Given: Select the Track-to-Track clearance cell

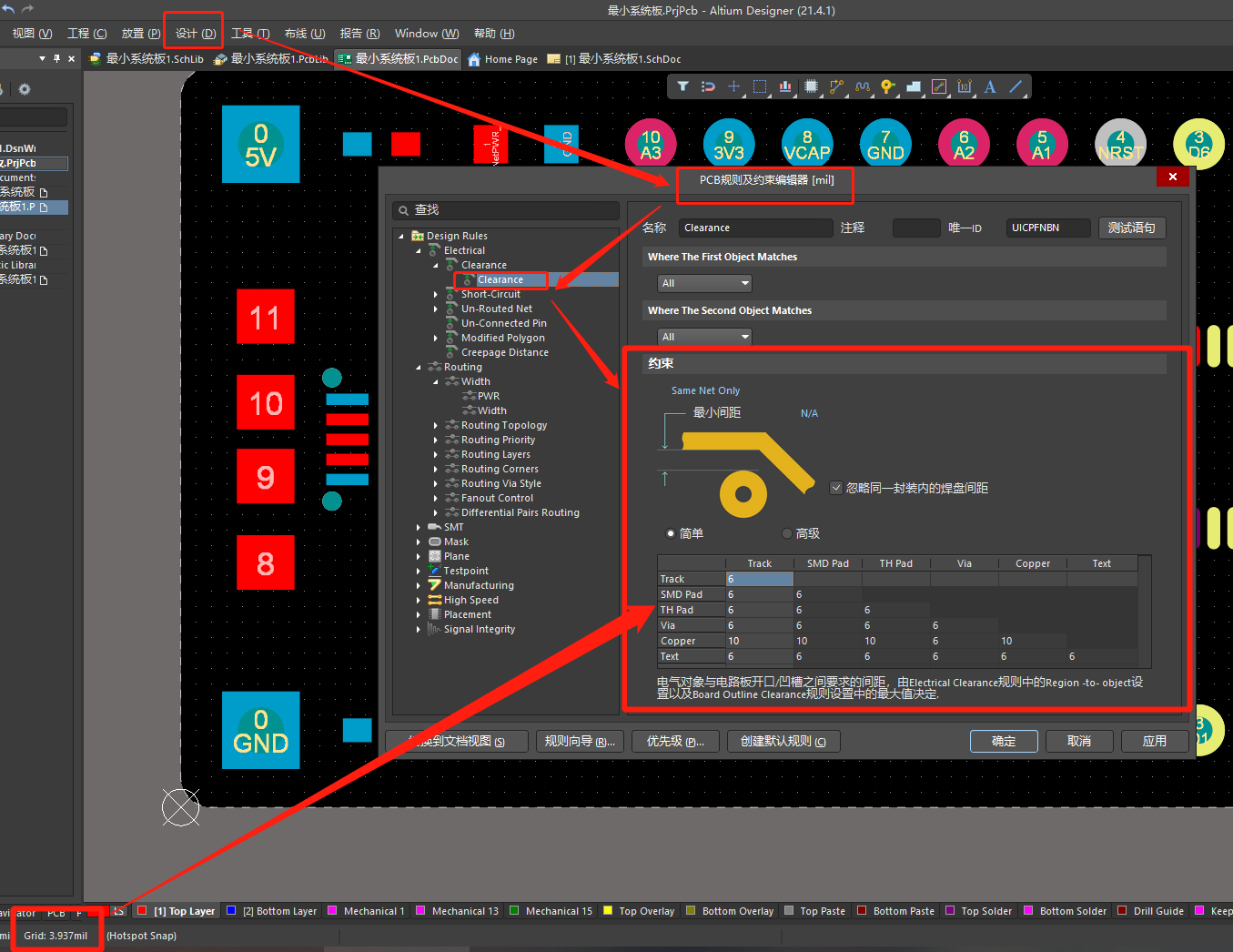Looking at the screenshot, I should click(760, 579).
